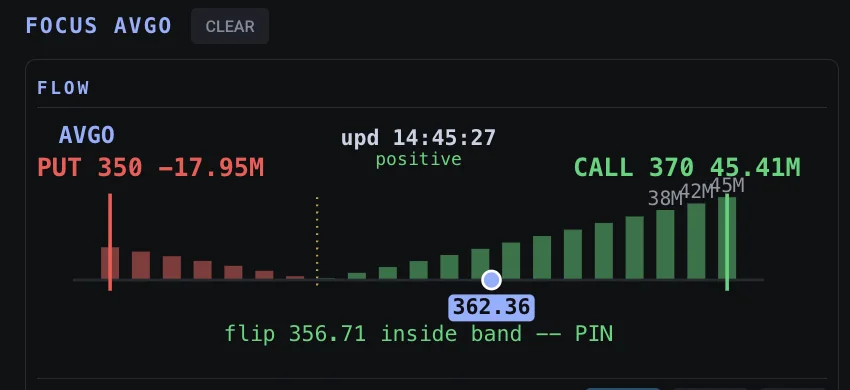Click the CLEAR button
850x390 pixels.
click(x=230, y=26)
